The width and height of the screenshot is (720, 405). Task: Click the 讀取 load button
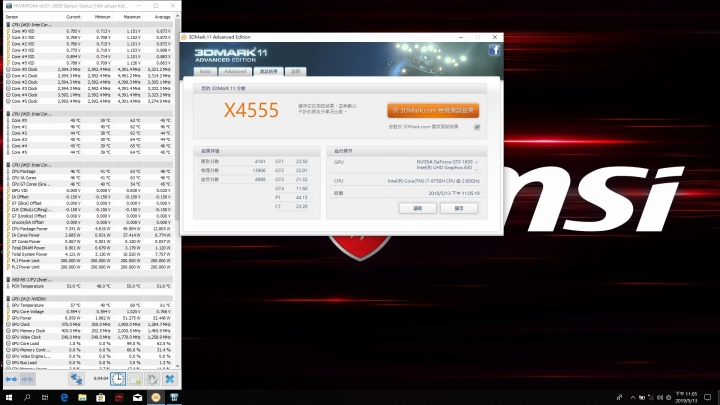pyautogui.click(x=417, y=208)
